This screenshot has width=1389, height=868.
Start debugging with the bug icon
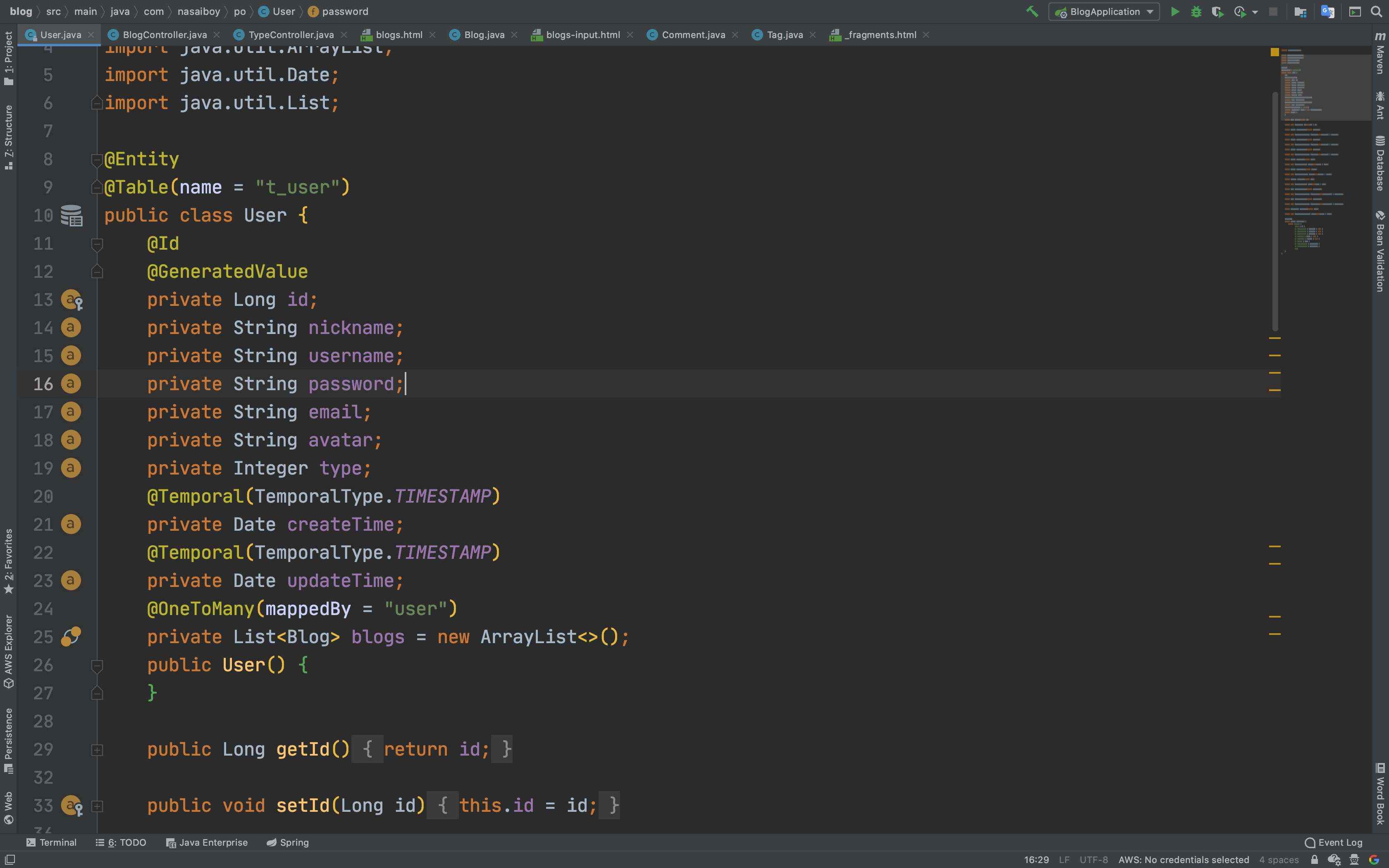tap(1196, 12)
